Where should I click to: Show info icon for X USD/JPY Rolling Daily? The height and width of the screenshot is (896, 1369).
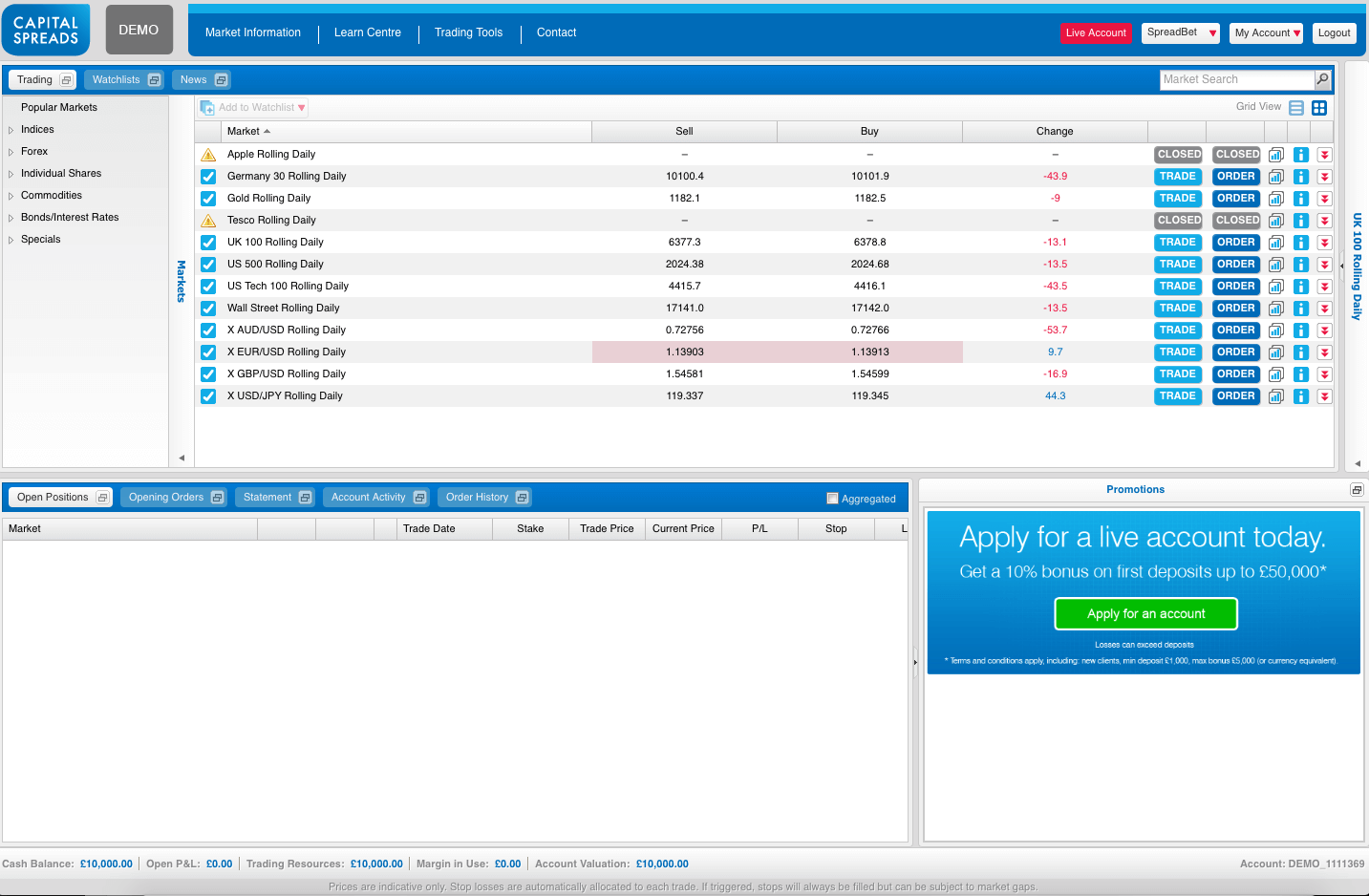point(1300,396)
